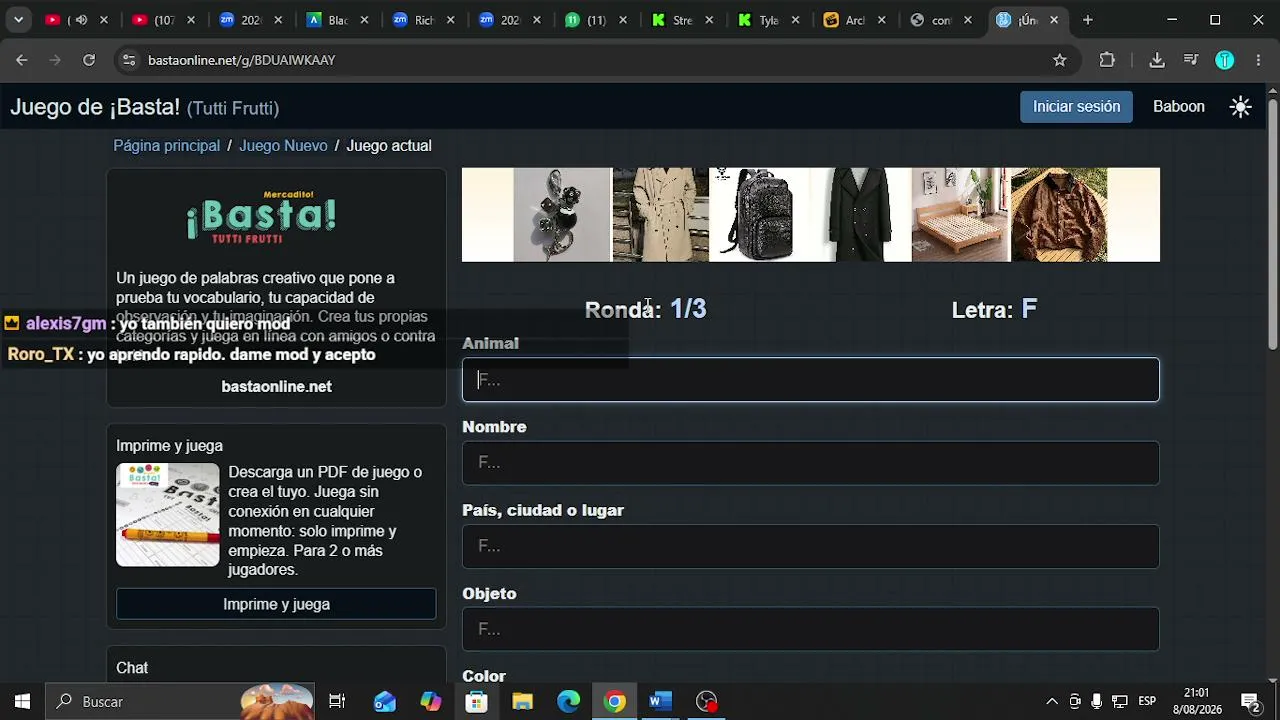
Task: Open the Windows Start menu
Action: point(22,701)
